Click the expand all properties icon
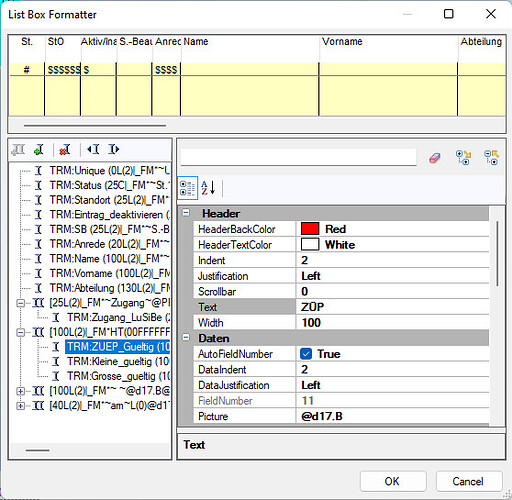This screenshot has height=500, width=512. [x=463, y=157]
